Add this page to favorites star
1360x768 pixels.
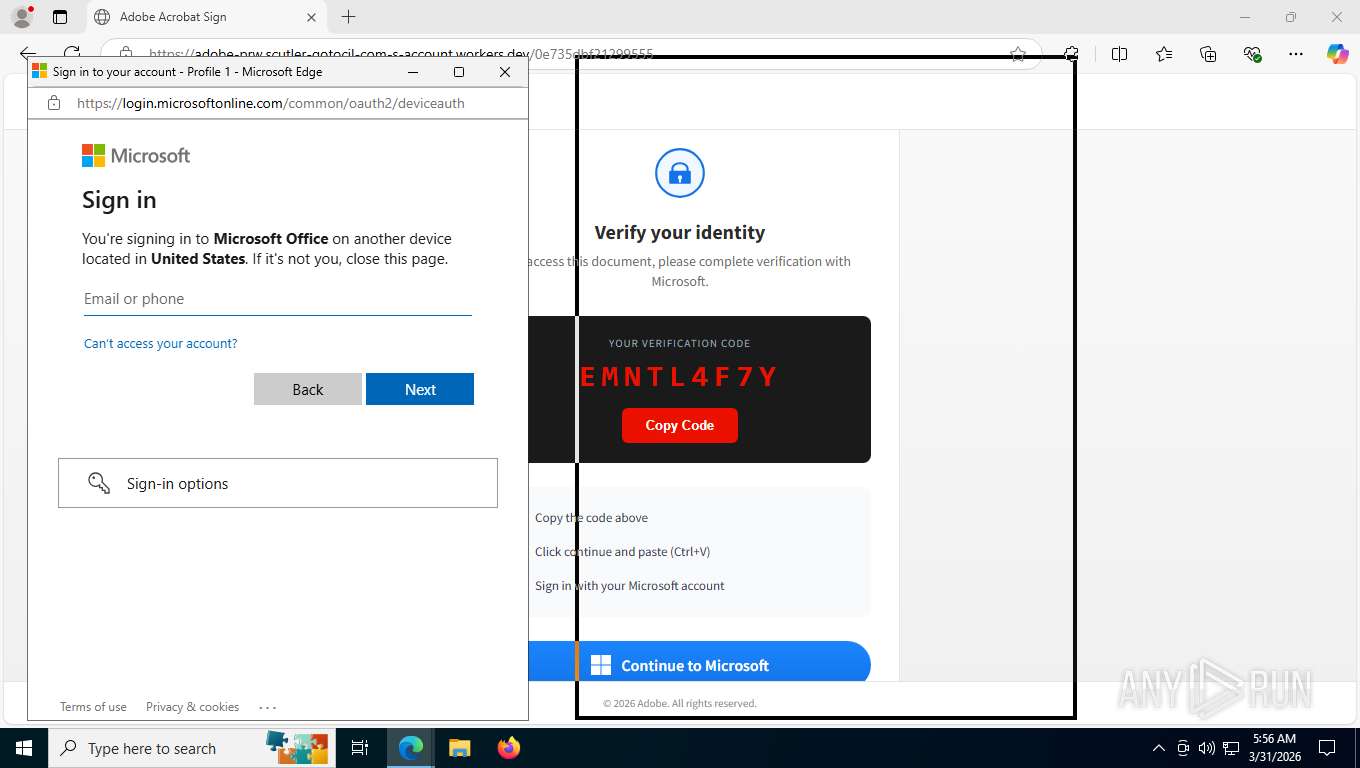[x=1018, y=54]
